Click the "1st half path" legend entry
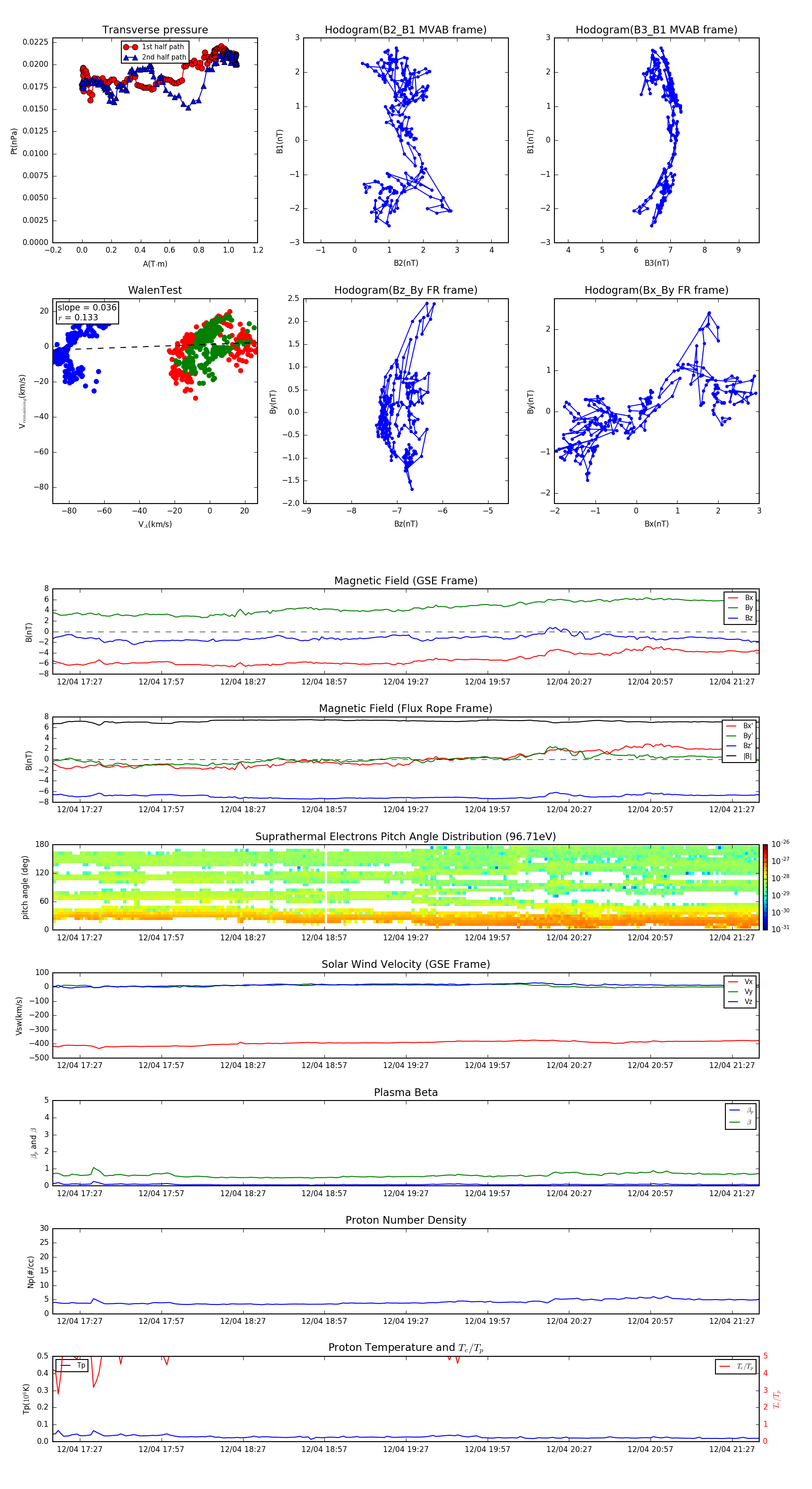Screen dimensions: 812x1489 pos(154,47)
